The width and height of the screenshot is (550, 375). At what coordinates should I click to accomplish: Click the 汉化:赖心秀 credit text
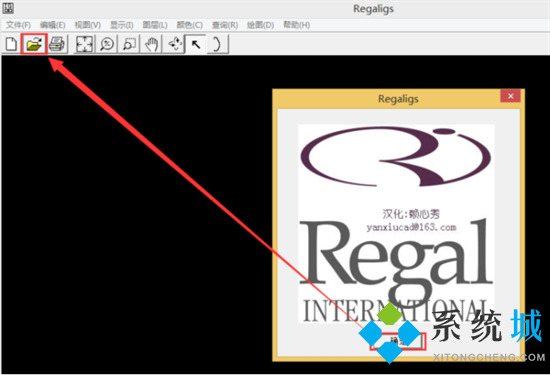[x=411, y=214]
